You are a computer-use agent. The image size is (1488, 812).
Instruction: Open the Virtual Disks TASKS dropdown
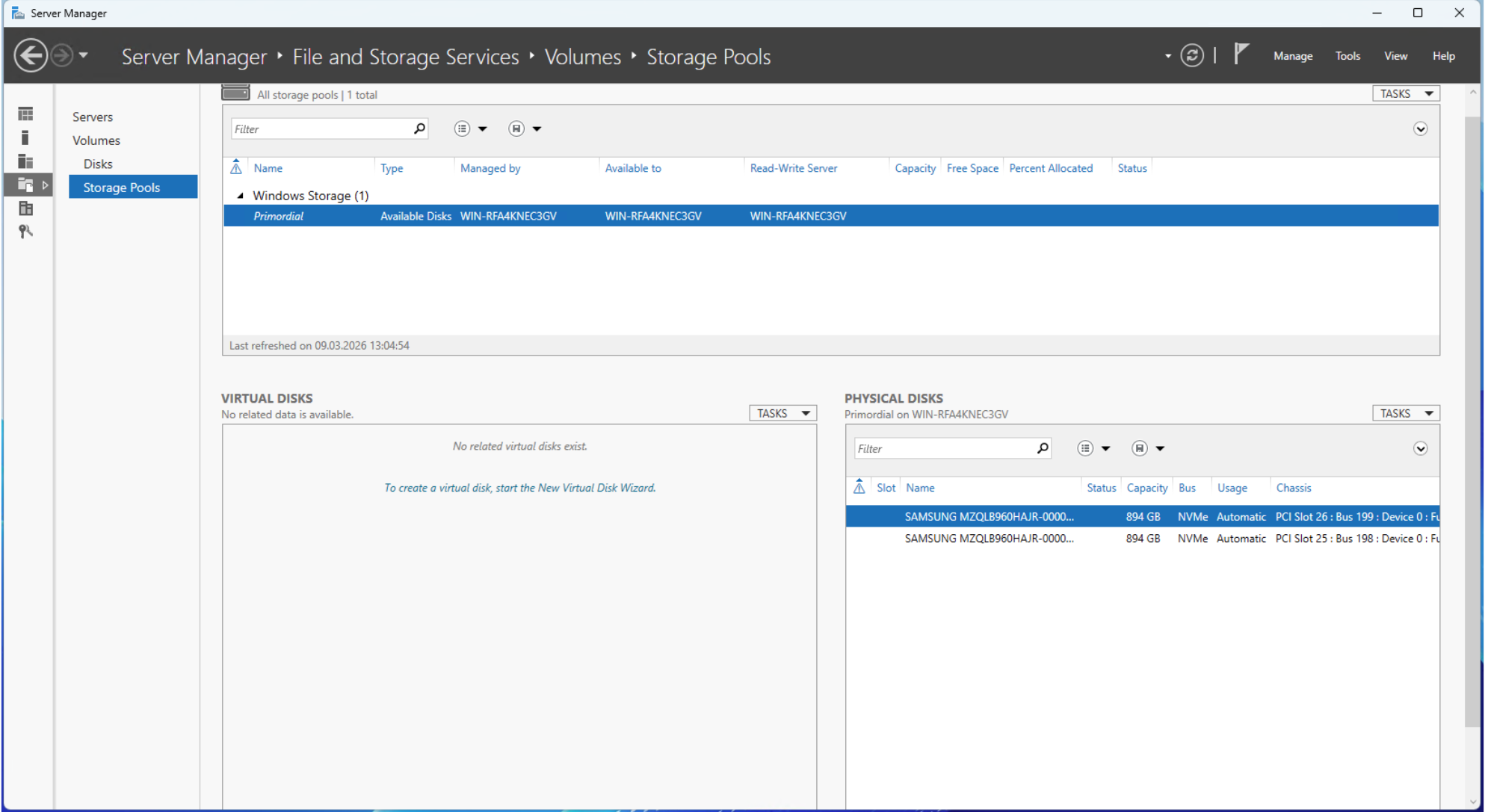coord(782,413)
